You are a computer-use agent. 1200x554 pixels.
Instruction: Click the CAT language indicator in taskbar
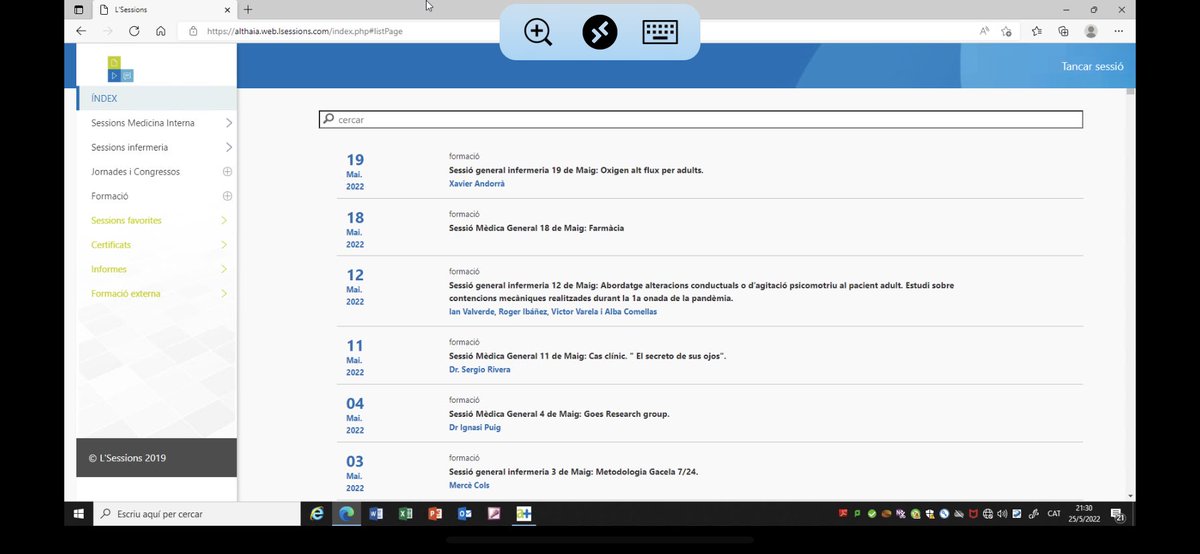pos(1054,514)
